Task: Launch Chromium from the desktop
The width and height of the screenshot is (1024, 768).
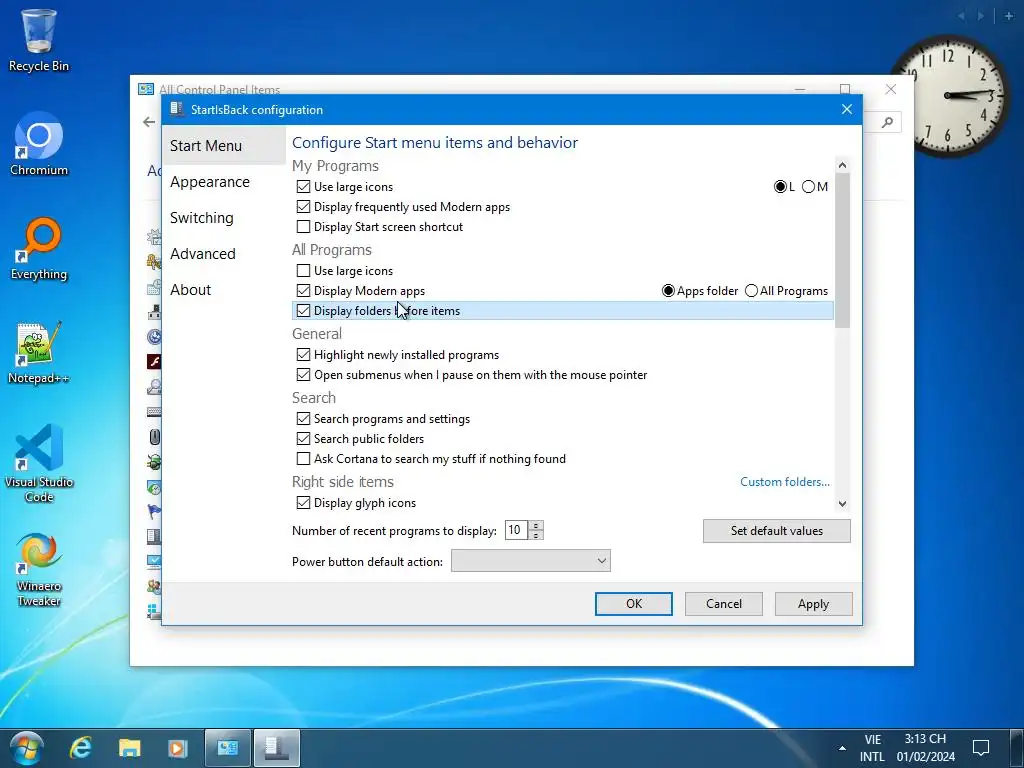Action: pyautogui.click(x=39, y=144)
